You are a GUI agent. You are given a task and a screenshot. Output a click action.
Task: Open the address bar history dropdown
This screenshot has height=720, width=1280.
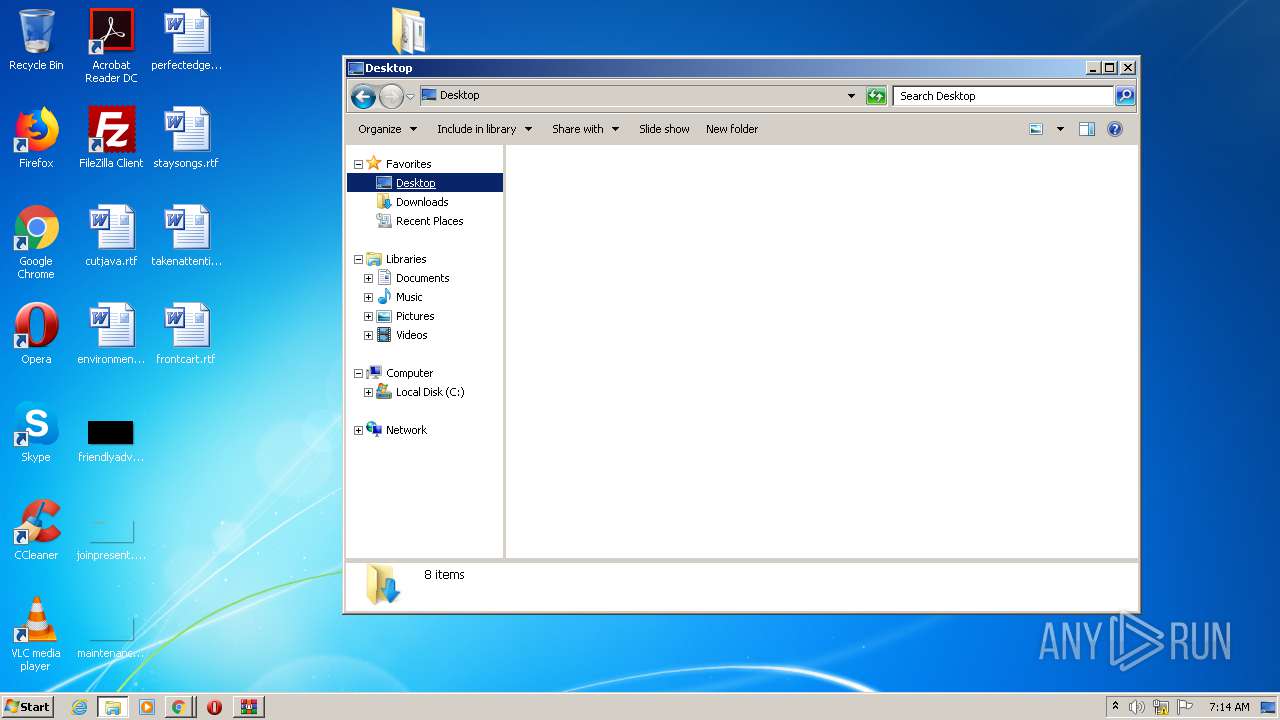coord(851,96)
